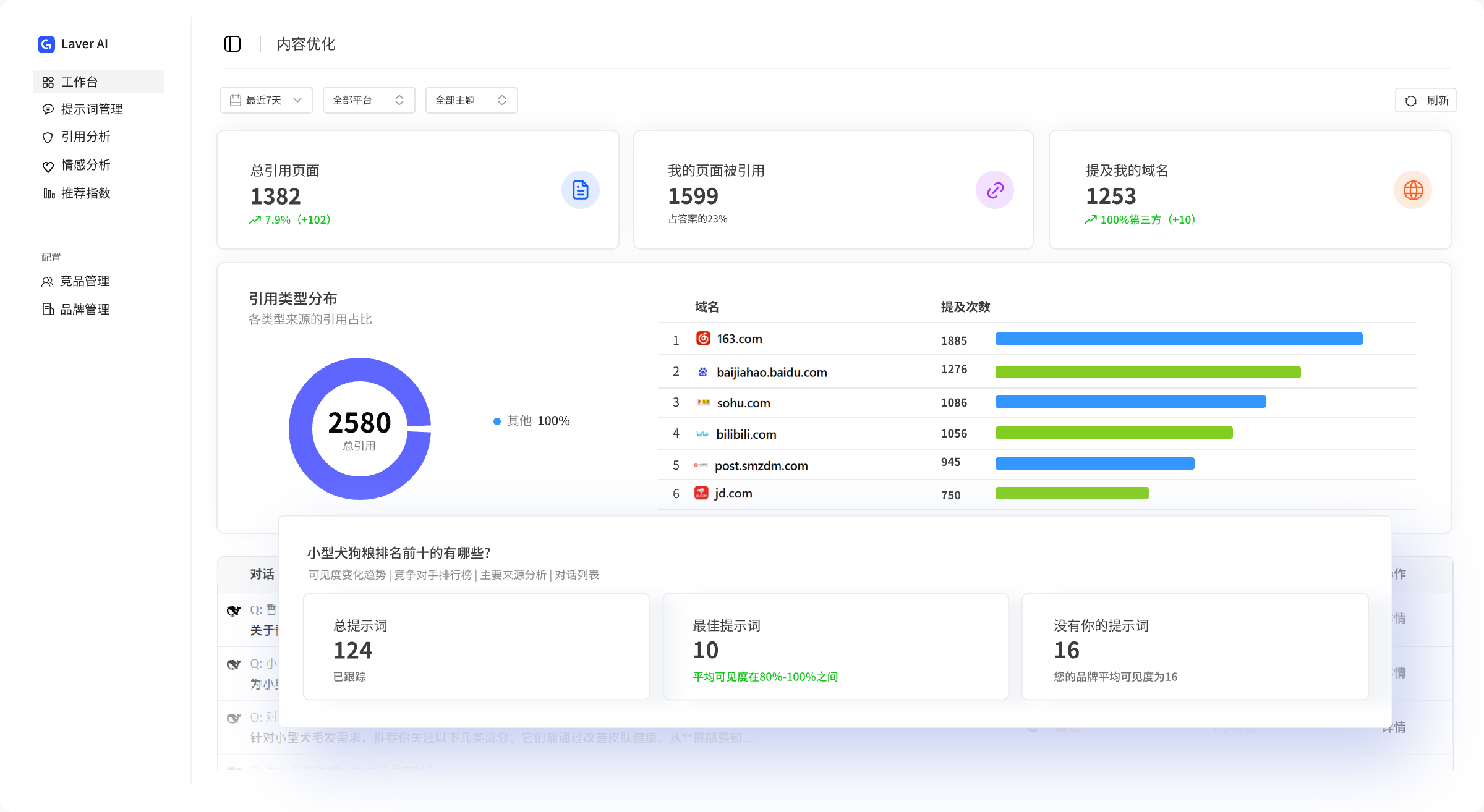Open 工作台 in the sidebar
The image size is (1484, 812).
pyautogui.click(x=80, y=82)
